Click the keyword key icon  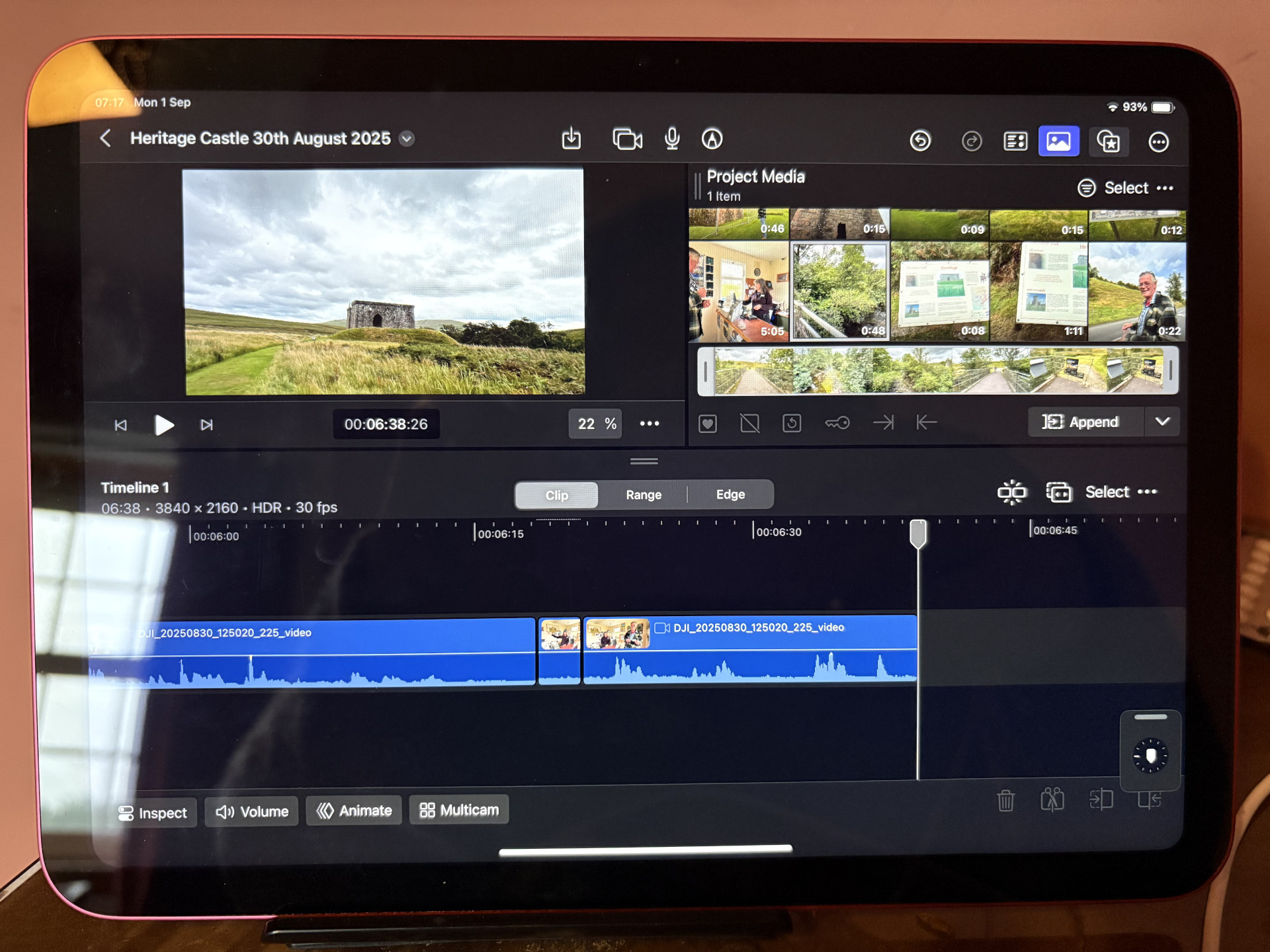point(837,423)
